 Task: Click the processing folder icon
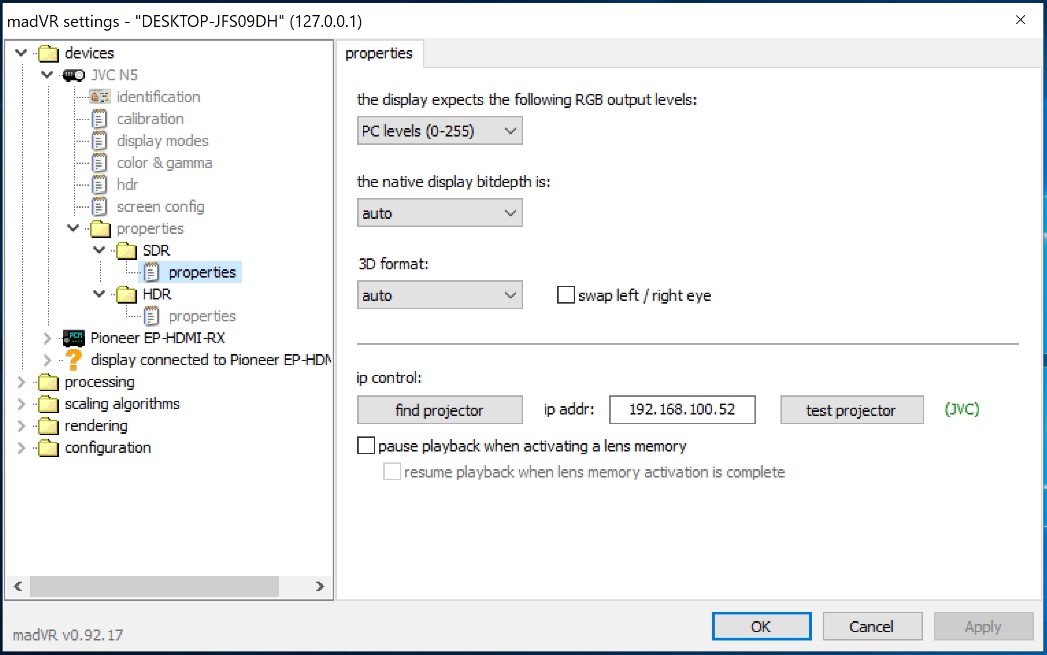point(48,383)
